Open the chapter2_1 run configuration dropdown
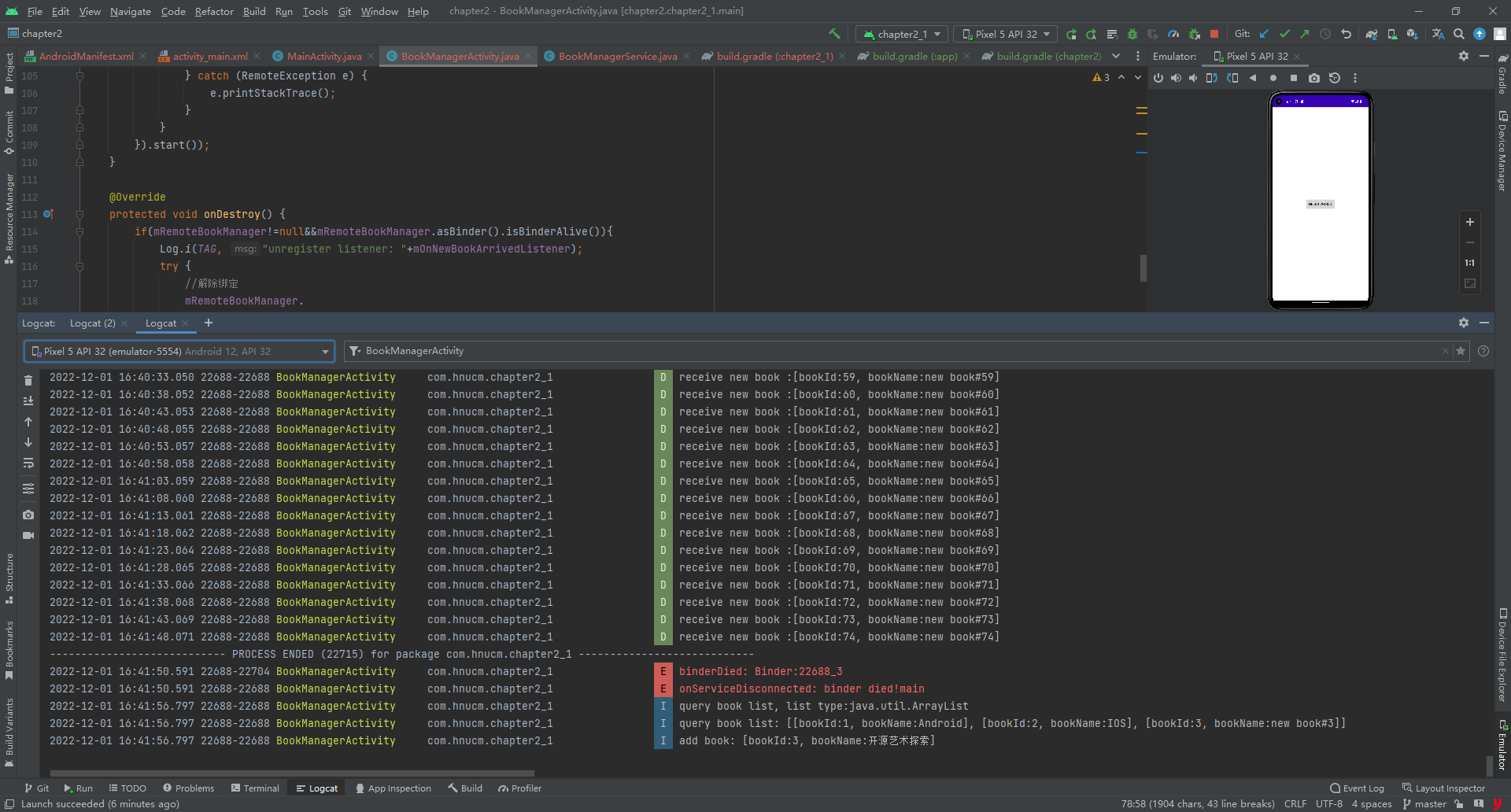 (903, 34)
